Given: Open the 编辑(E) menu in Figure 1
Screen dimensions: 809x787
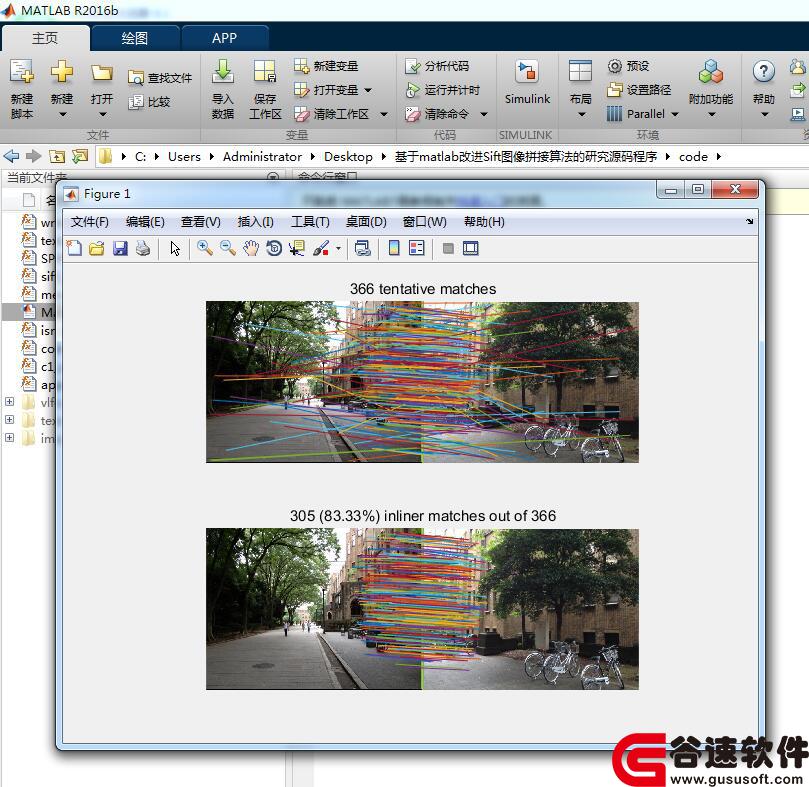Looking at the screenshot, I should (x=145, y=222).
